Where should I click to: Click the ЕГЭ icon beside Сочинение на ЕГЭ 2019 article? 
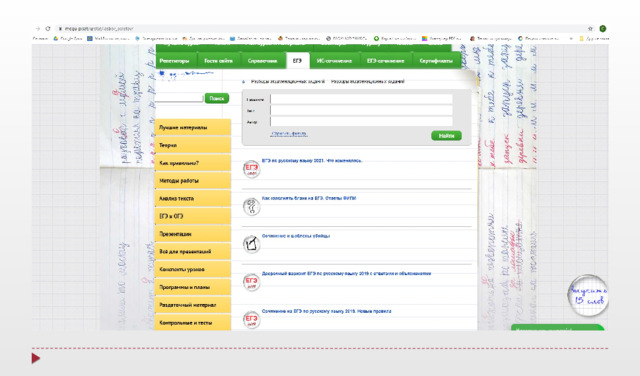coord(251,319)
